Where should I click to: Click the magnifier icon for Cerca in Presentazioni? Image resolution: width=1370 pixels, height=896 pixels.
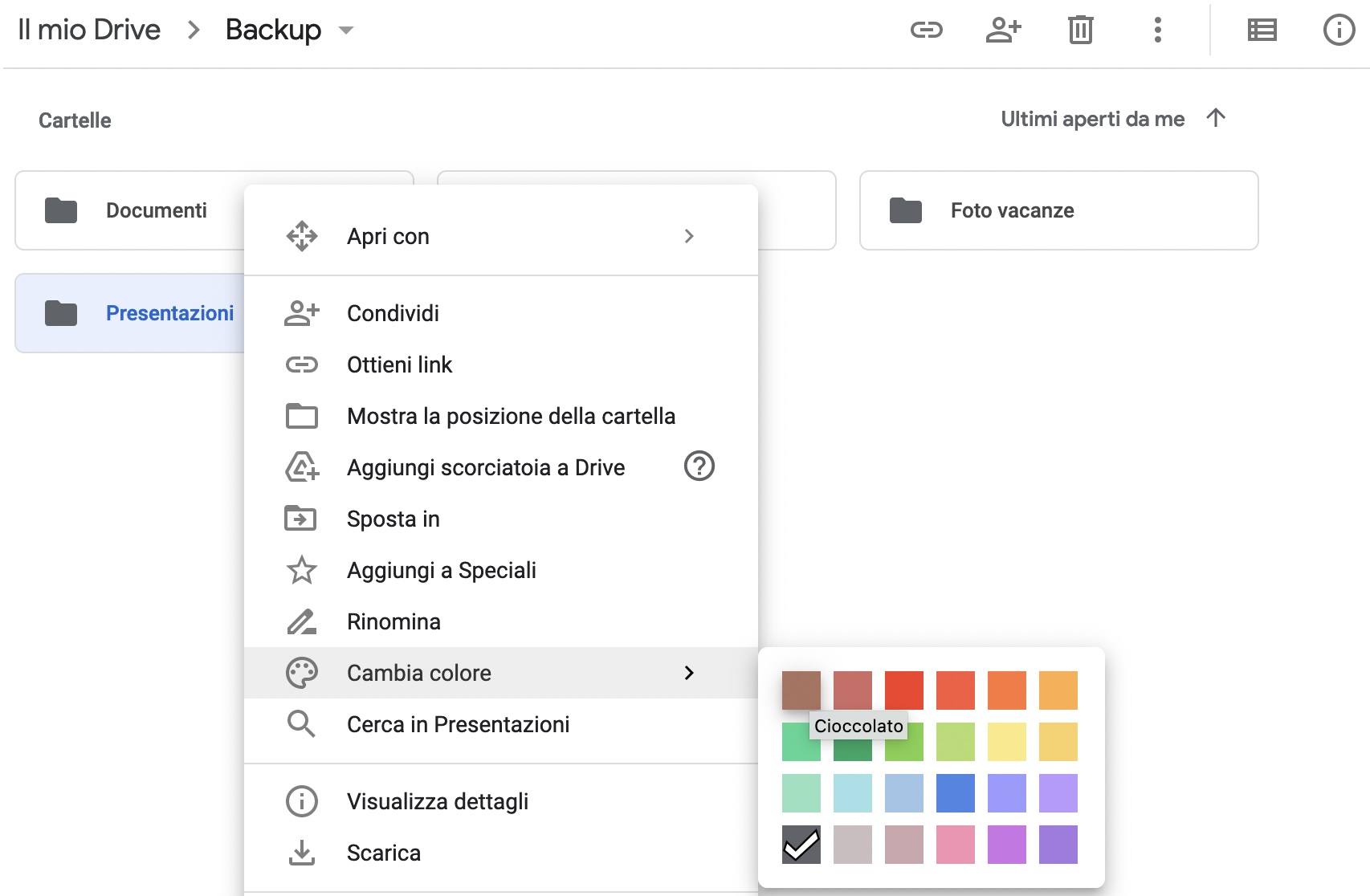click(301, 724)
